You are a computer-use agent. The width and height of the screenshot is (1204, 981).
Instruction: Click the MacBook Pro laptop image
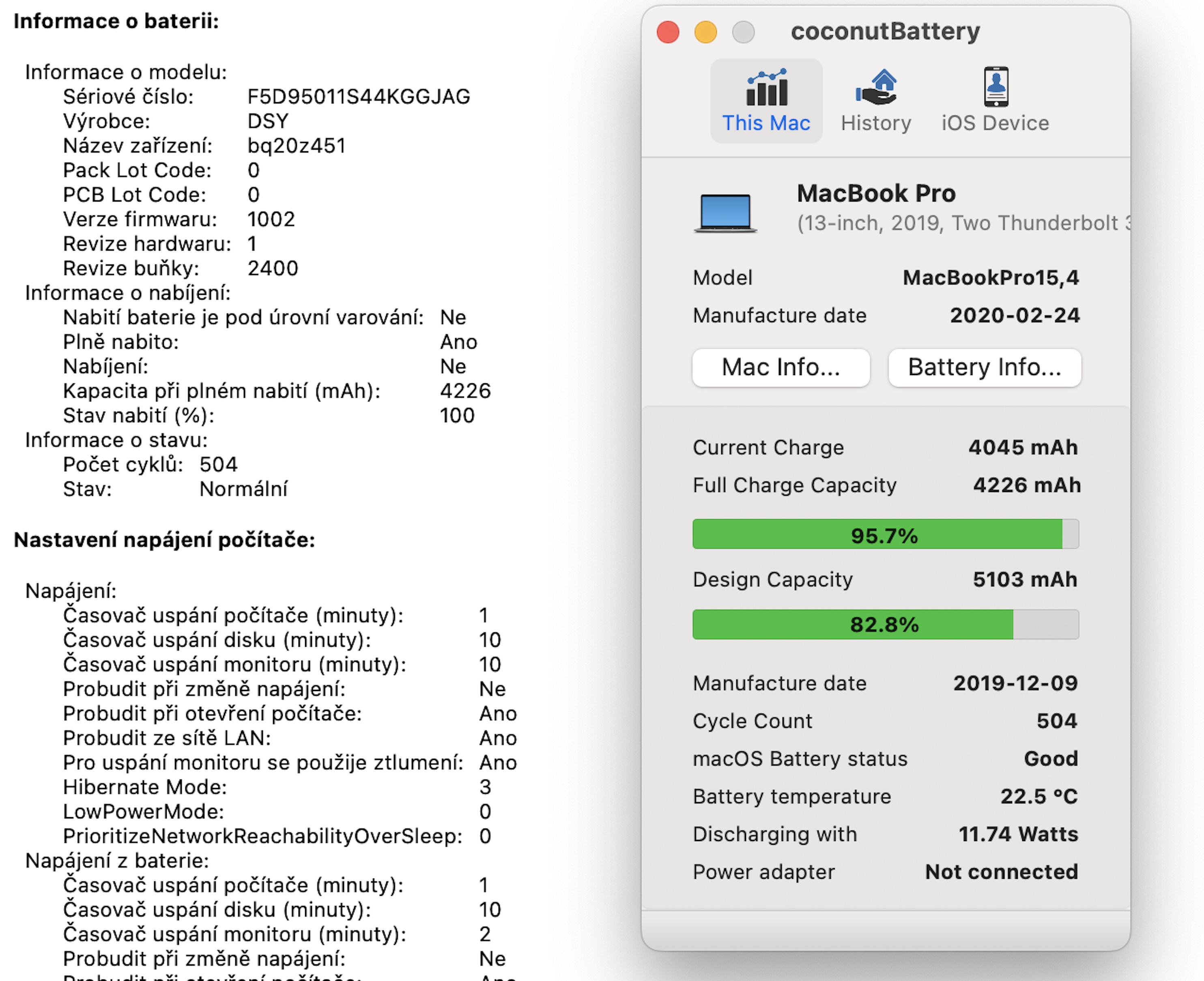point(725,213)
